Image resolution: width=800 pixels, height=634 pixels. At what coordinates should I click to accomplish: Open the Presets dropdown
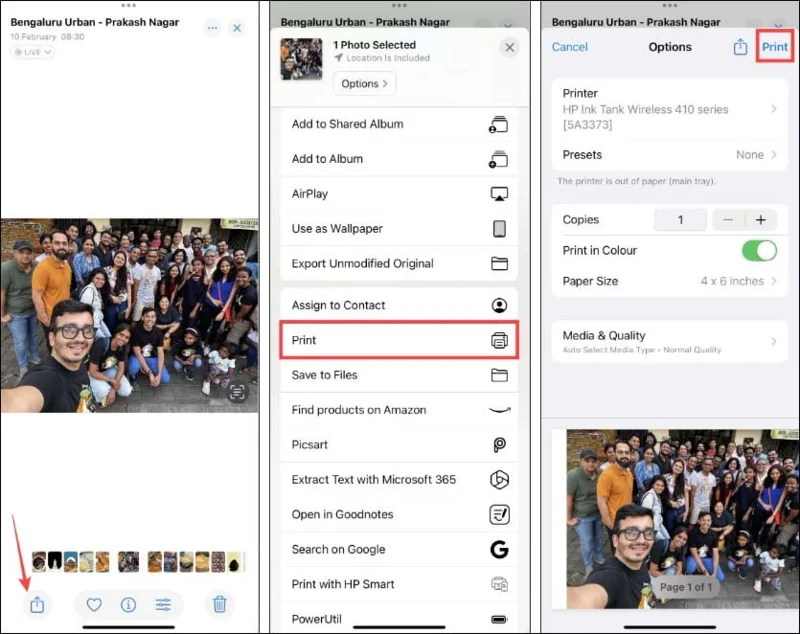pyautogui.click(x=668, y=155)
